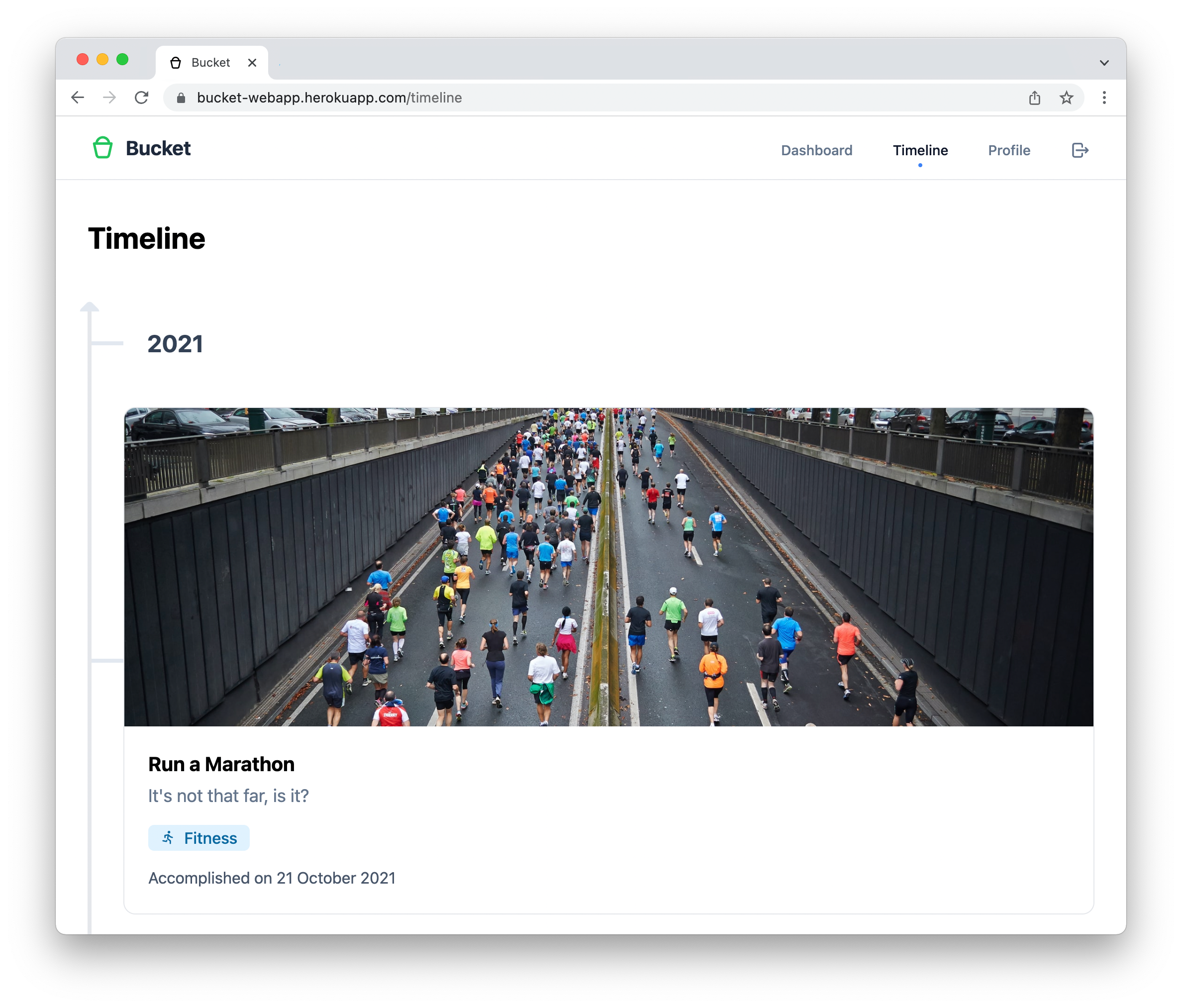The width and height of the screenshot is (1182, 1008).
Task: Bookmark page with the star icon
Action: 1066,98
